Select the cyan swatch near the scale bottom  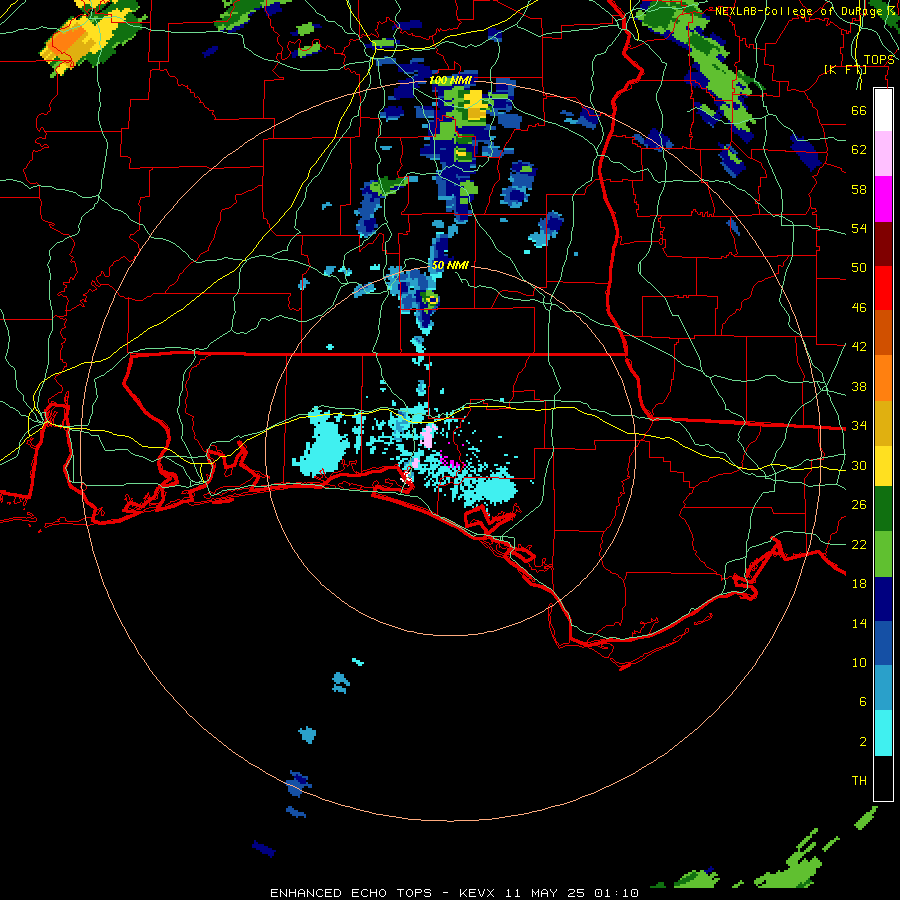click(x=883, y=733)
